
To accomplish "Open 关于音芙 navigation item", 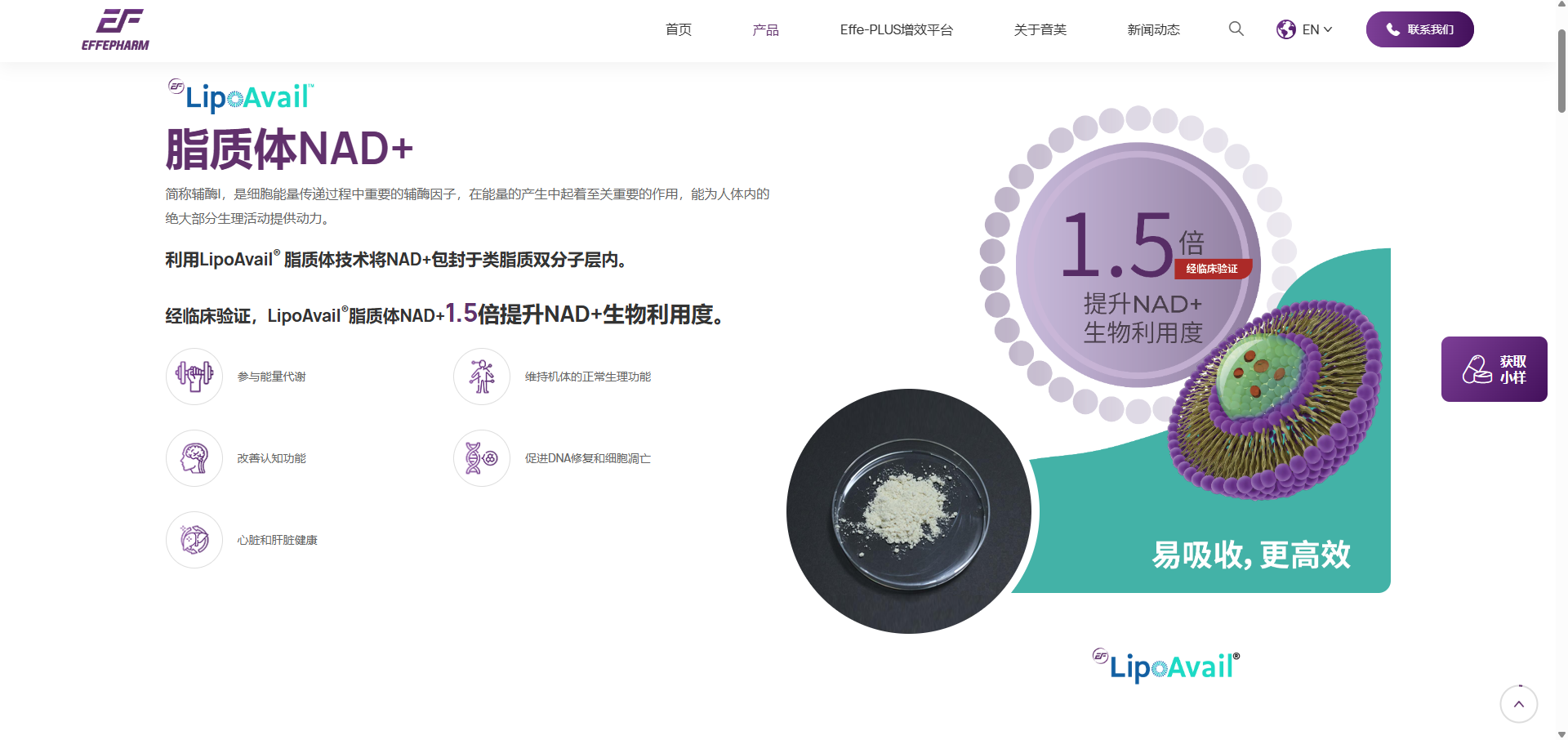I will pos(1040,29).
